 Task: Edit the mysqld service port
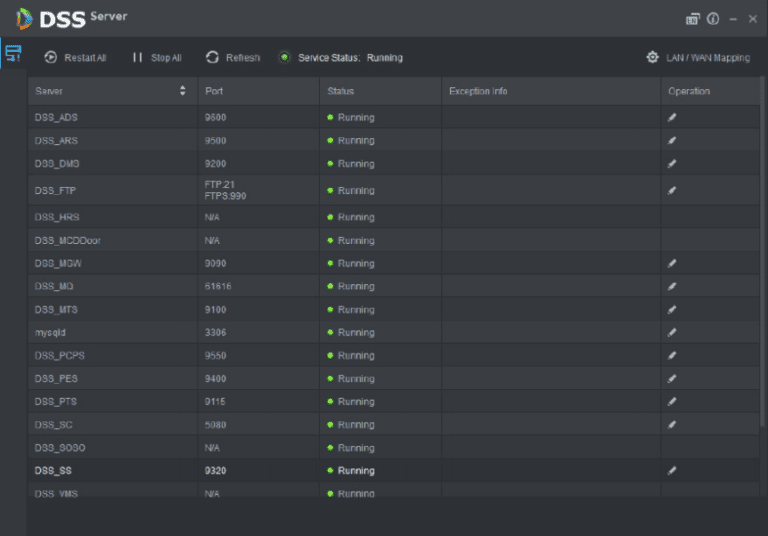672,332
